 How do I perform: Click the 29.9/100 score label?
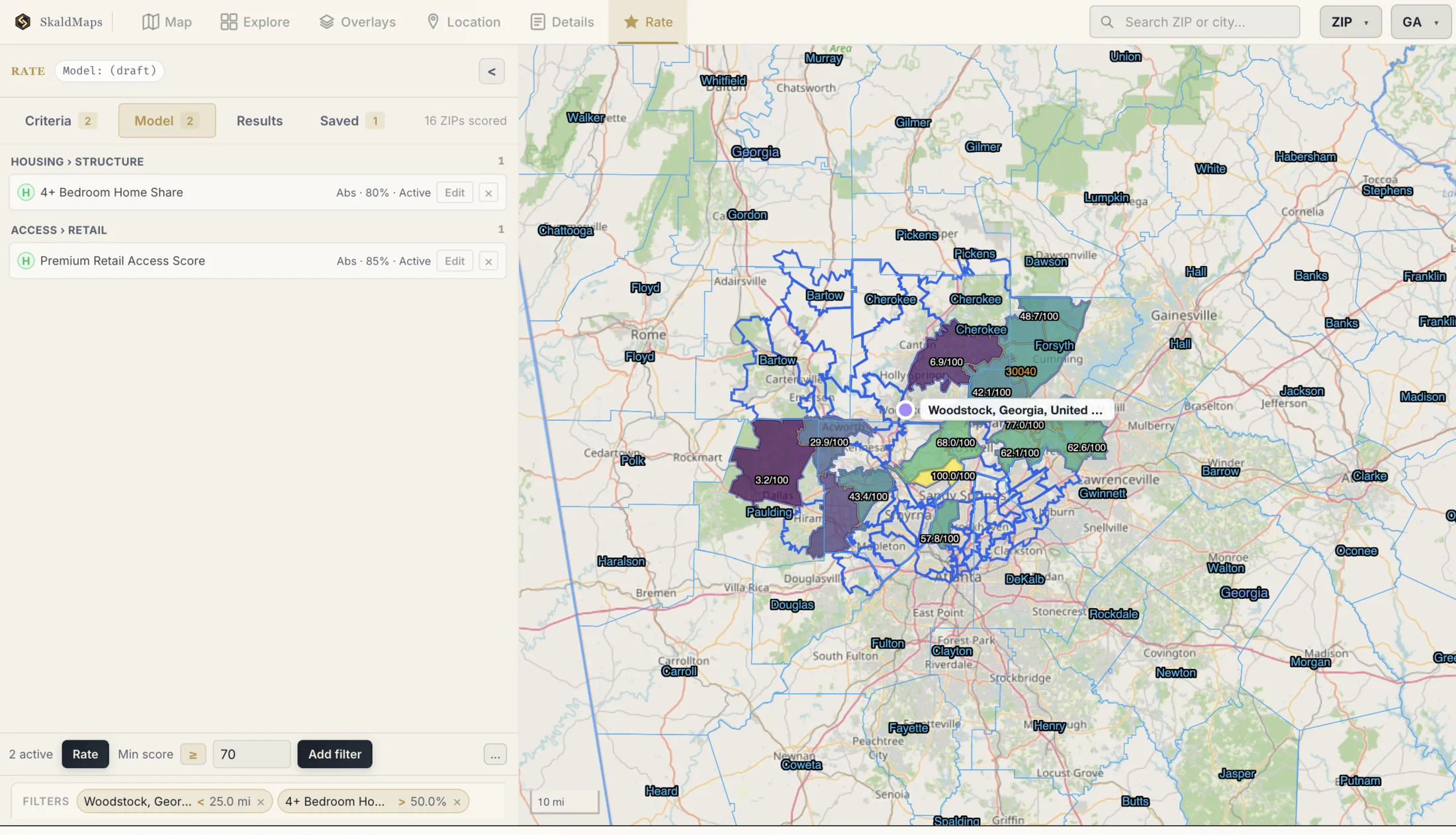click(x=829, y=442)
